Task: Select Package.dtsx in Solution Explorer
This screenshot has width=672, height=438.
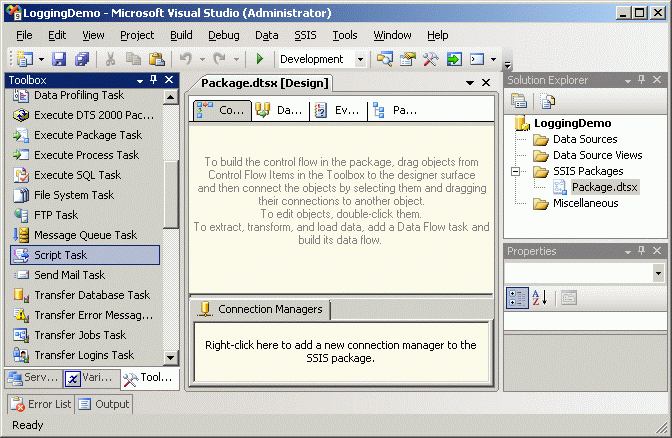Action: 604,187
